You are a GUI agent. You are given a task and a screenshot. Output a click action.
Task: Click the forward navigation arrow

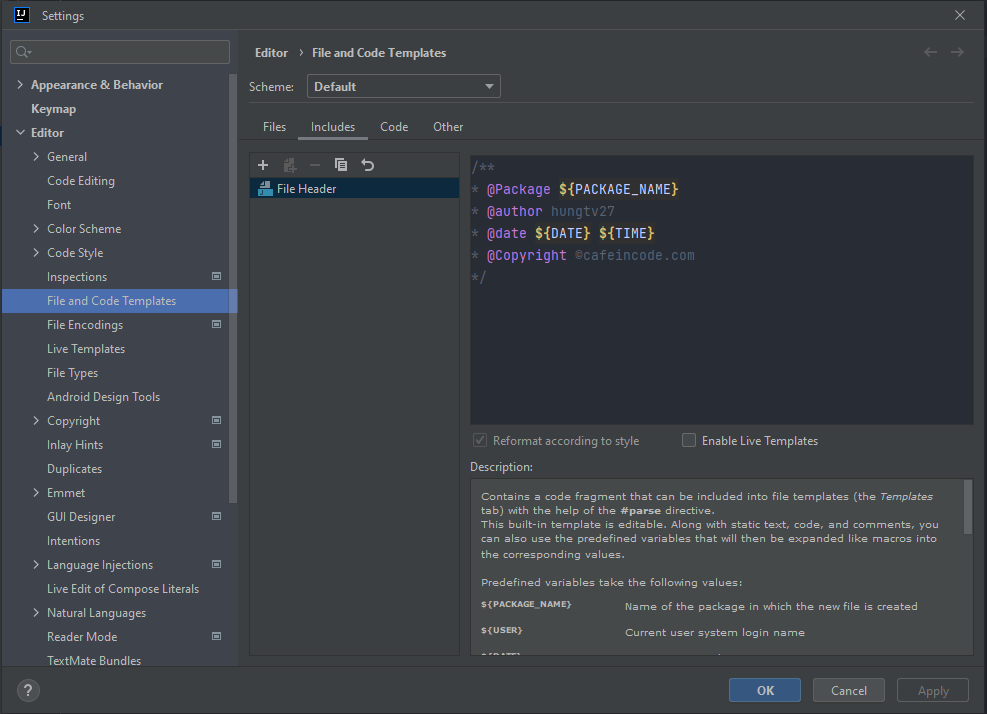(958, 52)
